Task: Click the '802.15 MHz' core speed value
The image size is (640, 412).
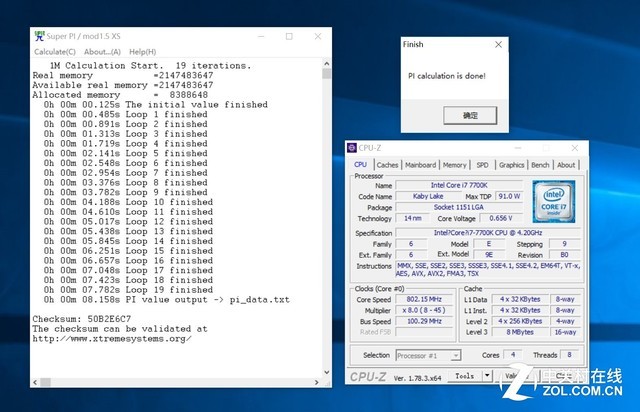Action: tap(424, 299)
